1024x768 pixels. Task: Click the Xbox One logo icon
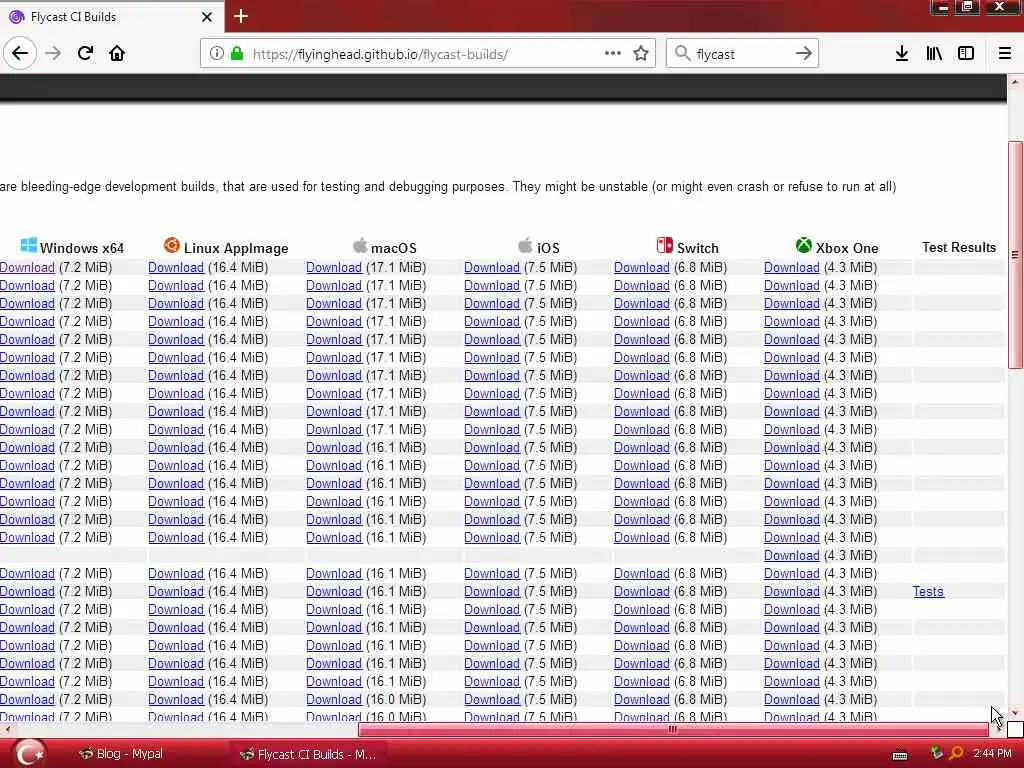click(x=804, y=245)
